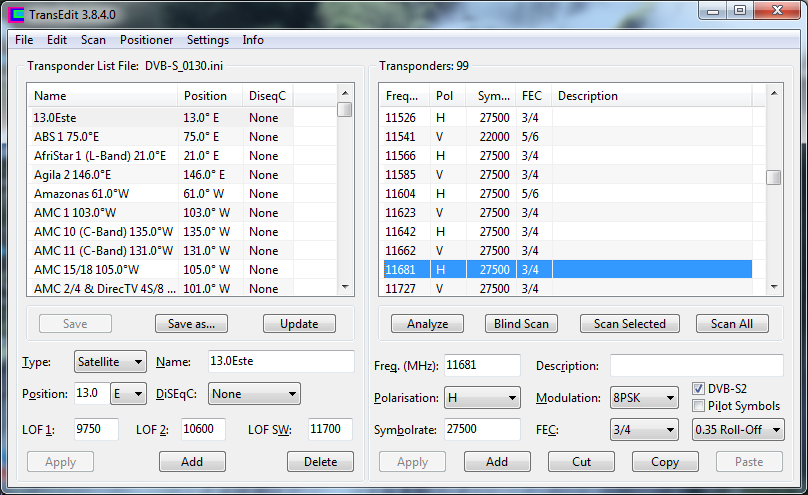Viewport: 808px width, 495px height.
Task: Open the 0.35 Roll-Off dropdown
Action: tap(738, 430)
